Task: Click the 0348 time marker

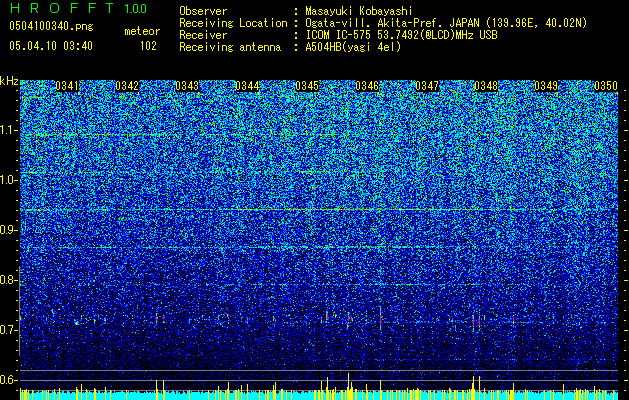Action: pyautogui.click(x=486, y=86)
